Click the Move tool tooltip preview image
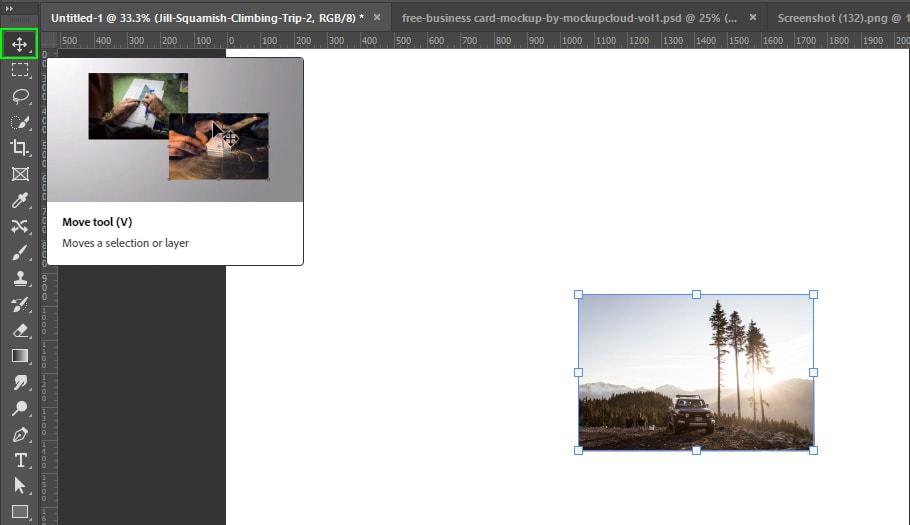 175,130
